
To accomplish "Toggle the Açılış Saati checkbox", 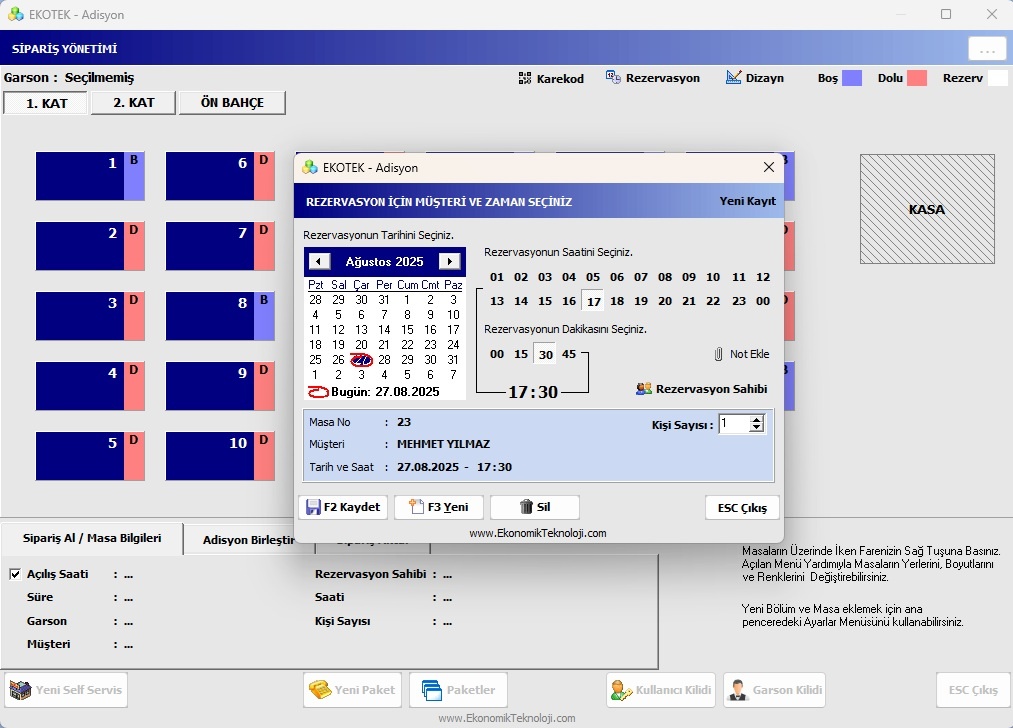I will [x=16, y=574].
